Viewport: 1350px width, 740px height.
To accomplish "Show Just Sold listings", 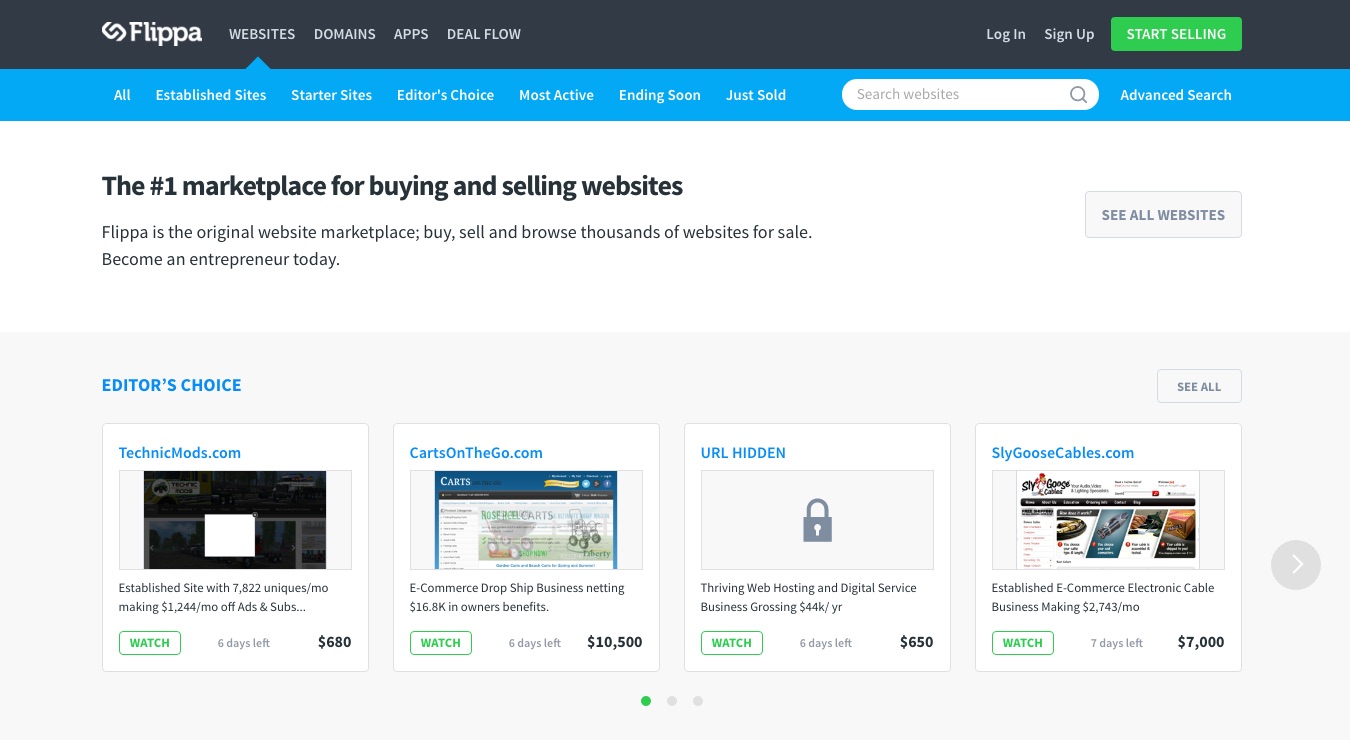I will click(756, 95).
